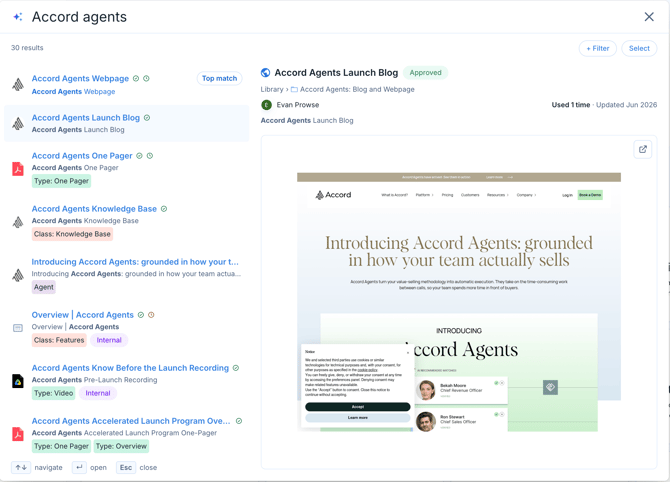Image resolution: width=670 pixels, height=482 pixels.
Task: Open Accord Agents One Pager result
Action: [x=82, y=156]
